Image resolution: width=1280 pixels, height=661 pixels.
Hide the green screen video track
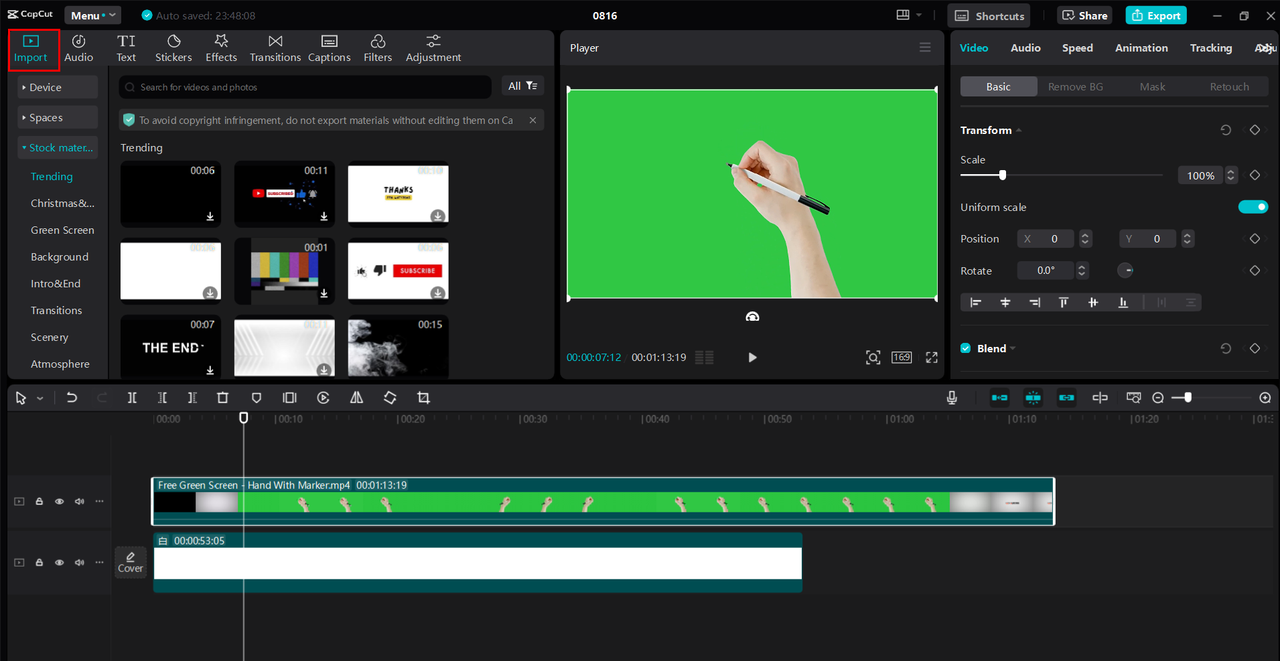point(59,501)
